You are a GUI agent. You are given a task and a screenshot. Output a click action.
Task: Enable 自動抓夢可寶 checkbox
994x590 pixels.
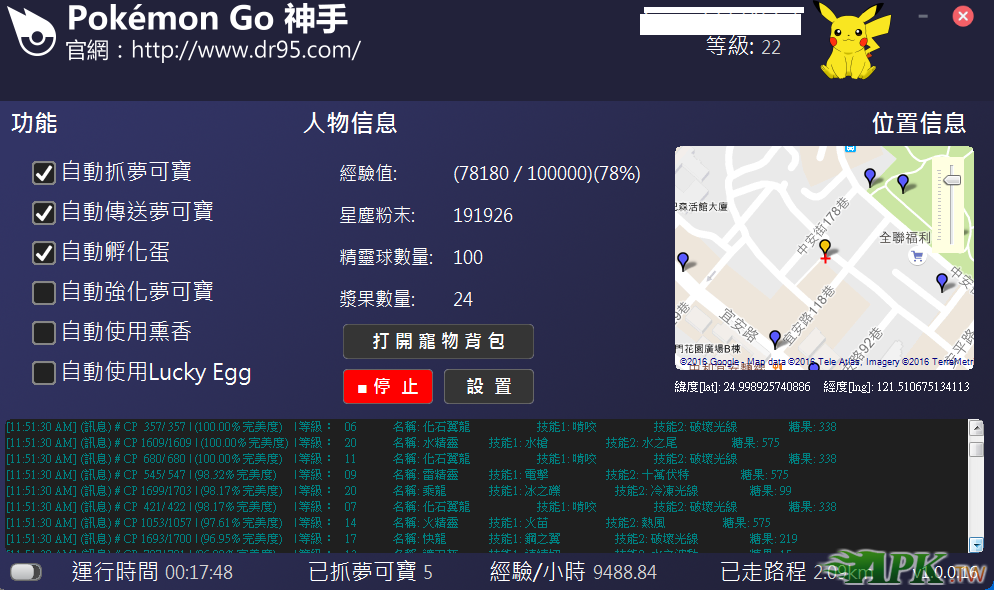(x=44, y=173)
